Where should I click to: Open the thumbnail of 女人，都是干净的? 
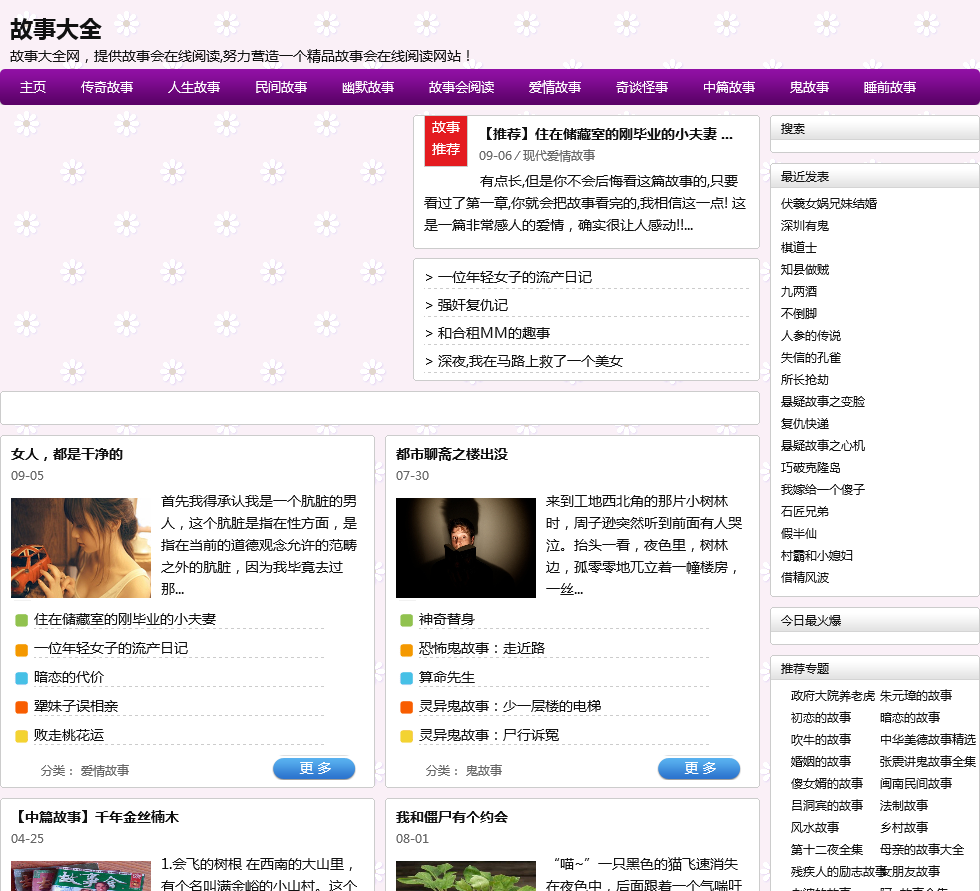tap(81, 548)
